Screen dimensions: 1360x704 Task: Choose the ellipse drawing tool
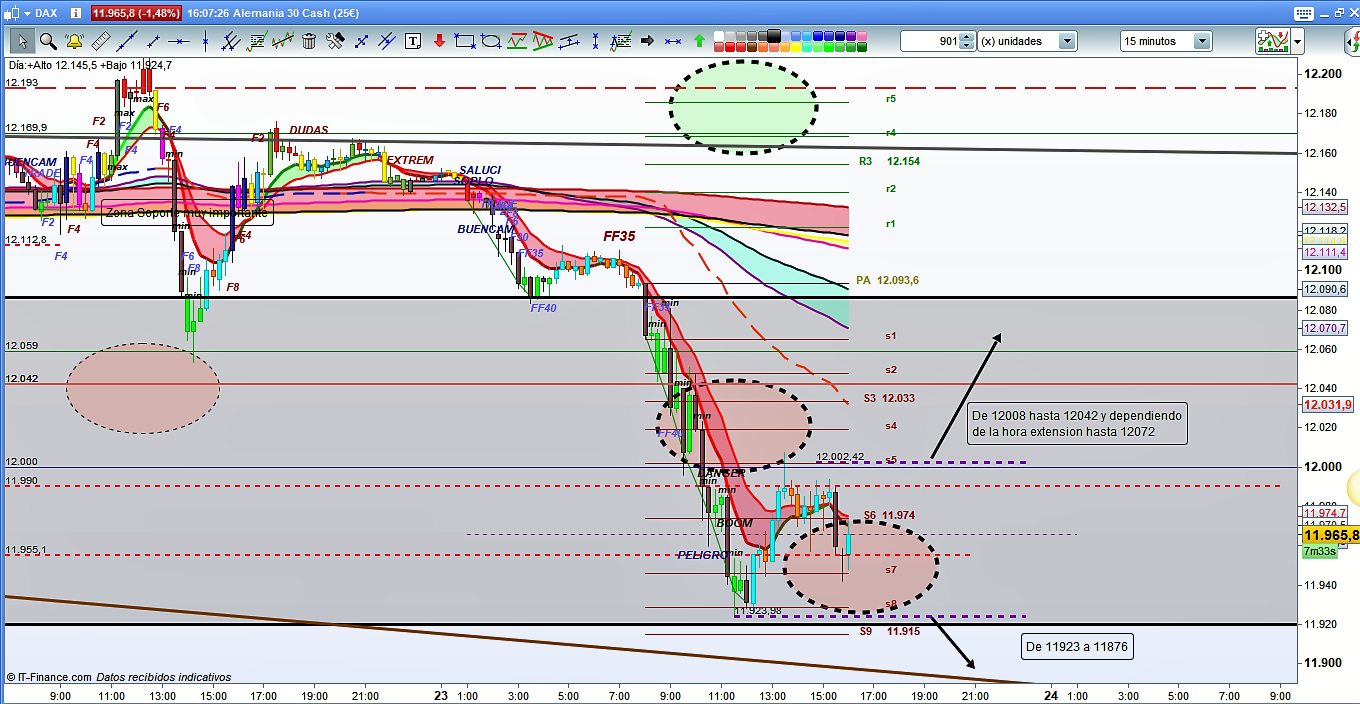[x=491, y=41]
